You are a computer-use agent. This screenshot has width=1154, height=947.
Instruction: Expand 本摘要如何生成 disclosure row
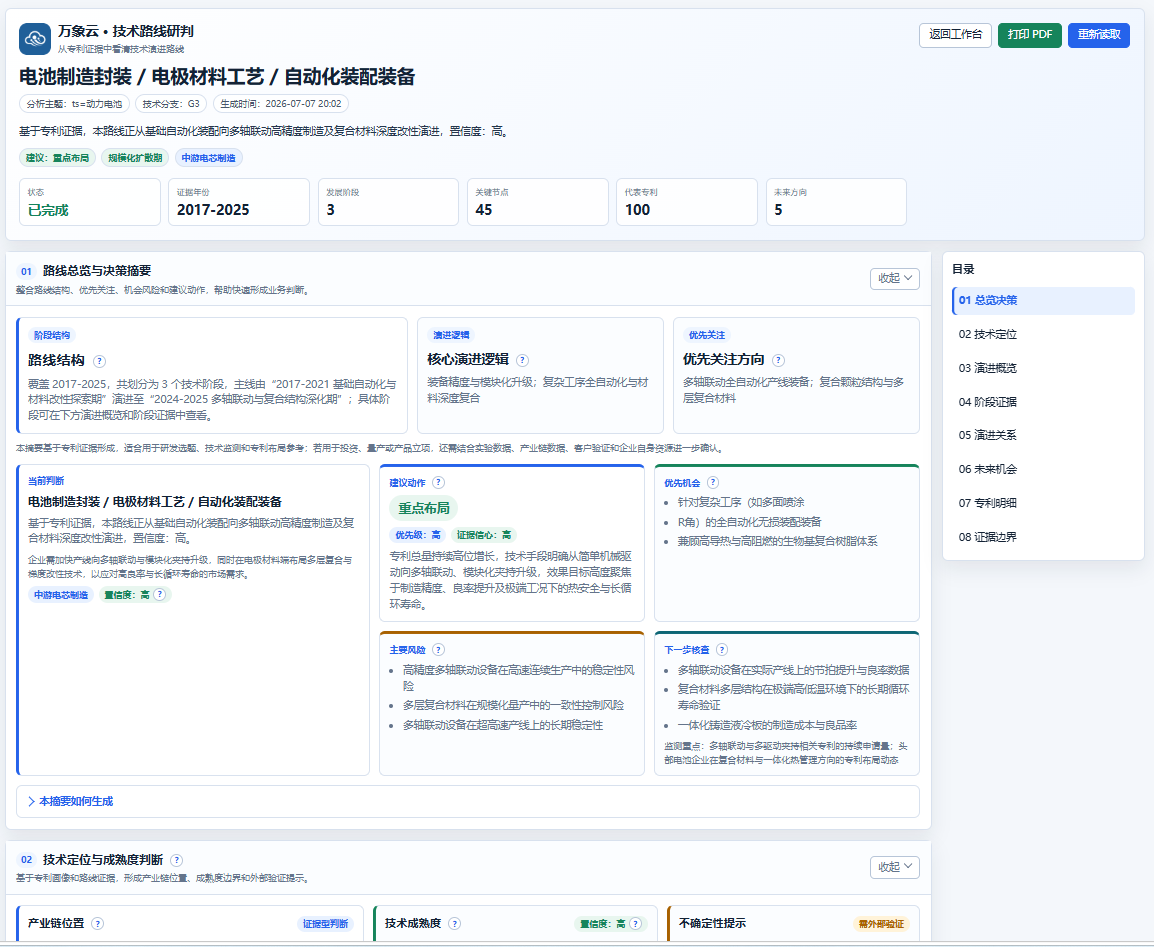pyautogui.click(x=468, y=801)
